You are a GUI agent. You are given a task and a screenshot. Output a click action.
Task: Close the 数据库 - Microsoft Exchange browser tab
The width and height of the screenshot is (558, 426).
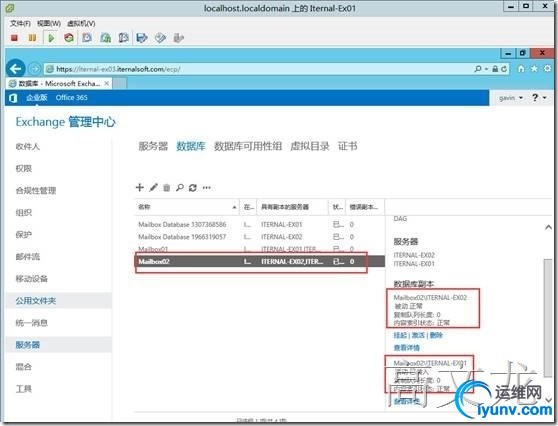106,84
